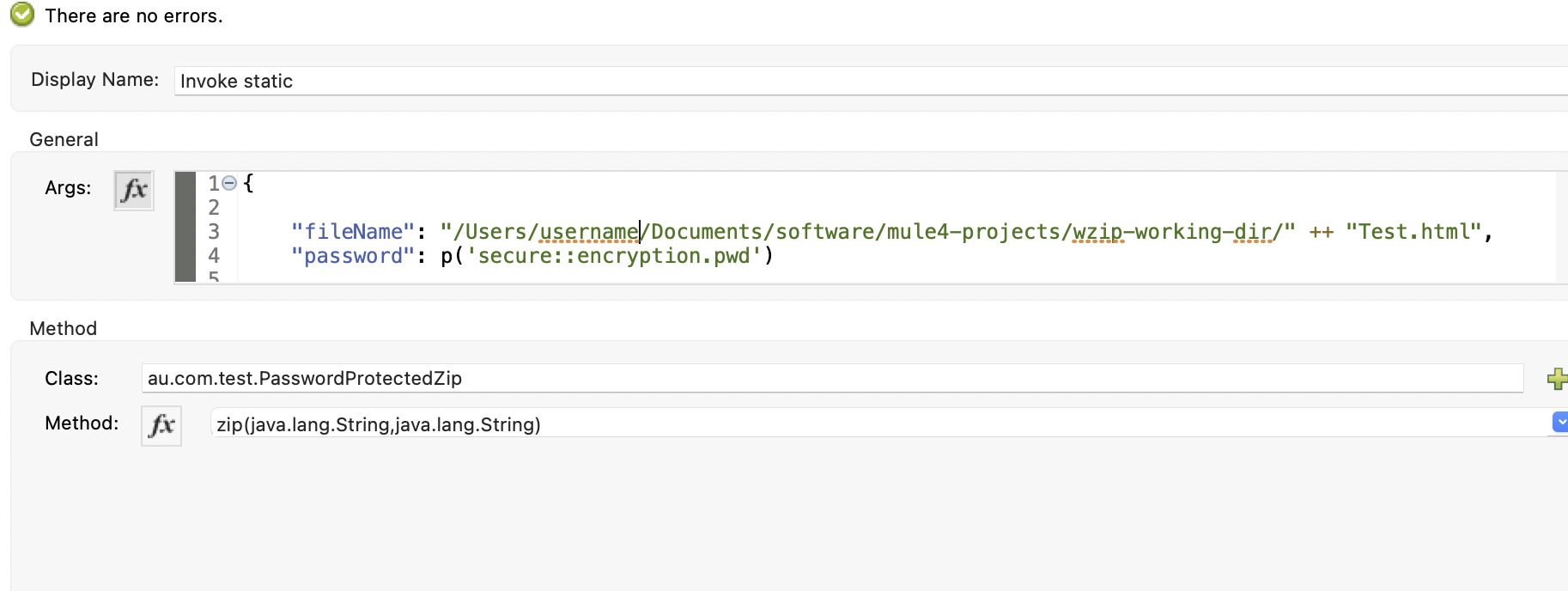1568x591 pixels.
Task: Click the green plus to create a new class
Action: tap(1557, 378)
